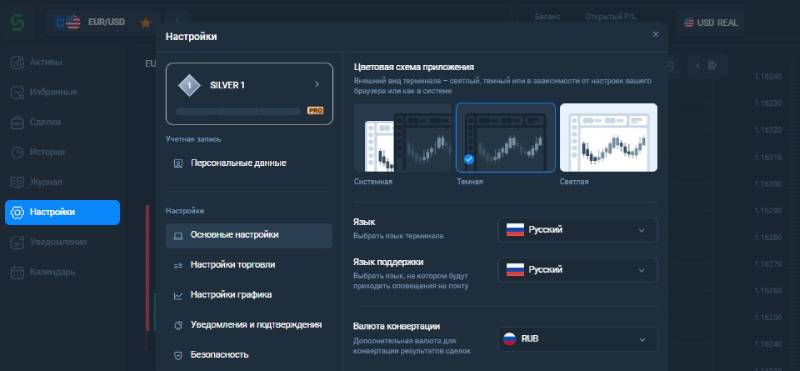Click the SILVER 1 progress bar
The width and height of the screenshot is (800, 371).
(x=238, y=111)
